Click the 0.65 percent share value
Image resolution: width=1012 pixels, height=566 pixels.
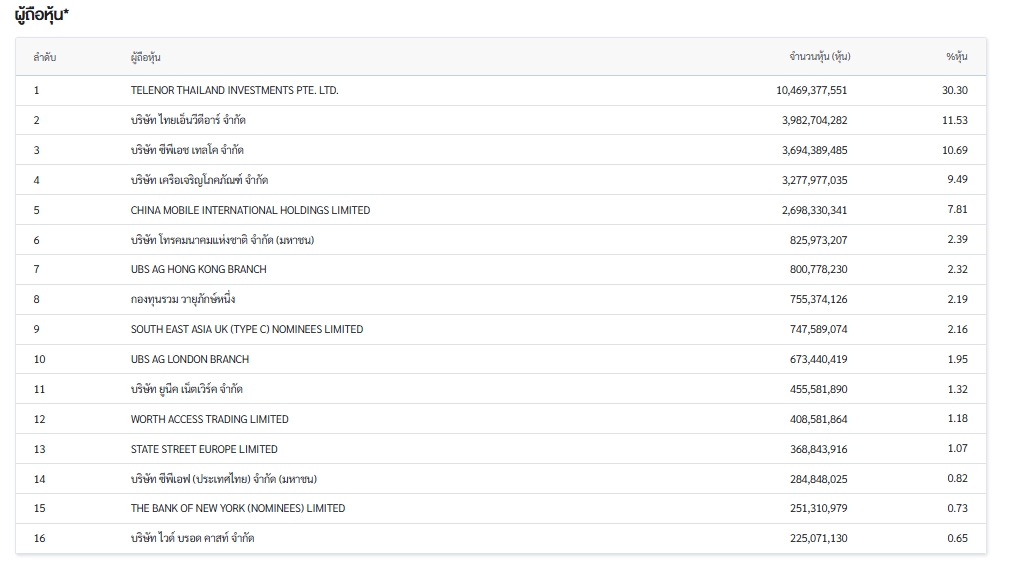click(957, 538)
